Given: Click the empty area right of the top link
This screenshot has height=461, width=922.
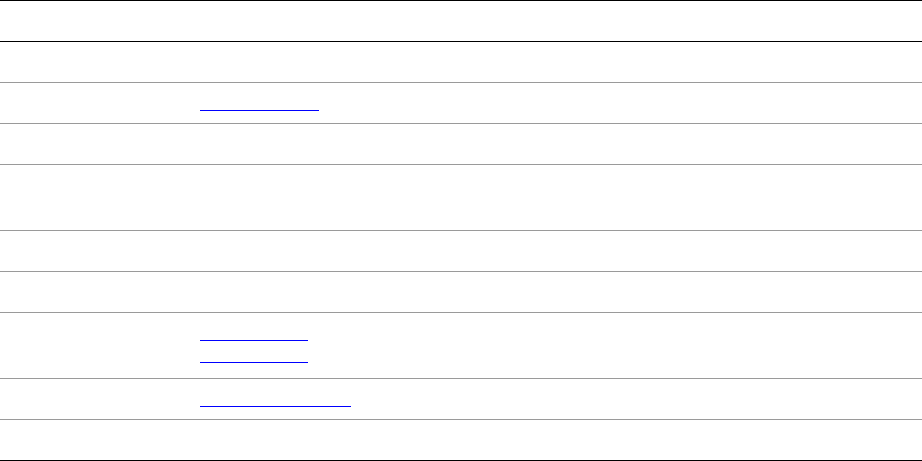Looking at the screenshot, I should tap(600, 104).
